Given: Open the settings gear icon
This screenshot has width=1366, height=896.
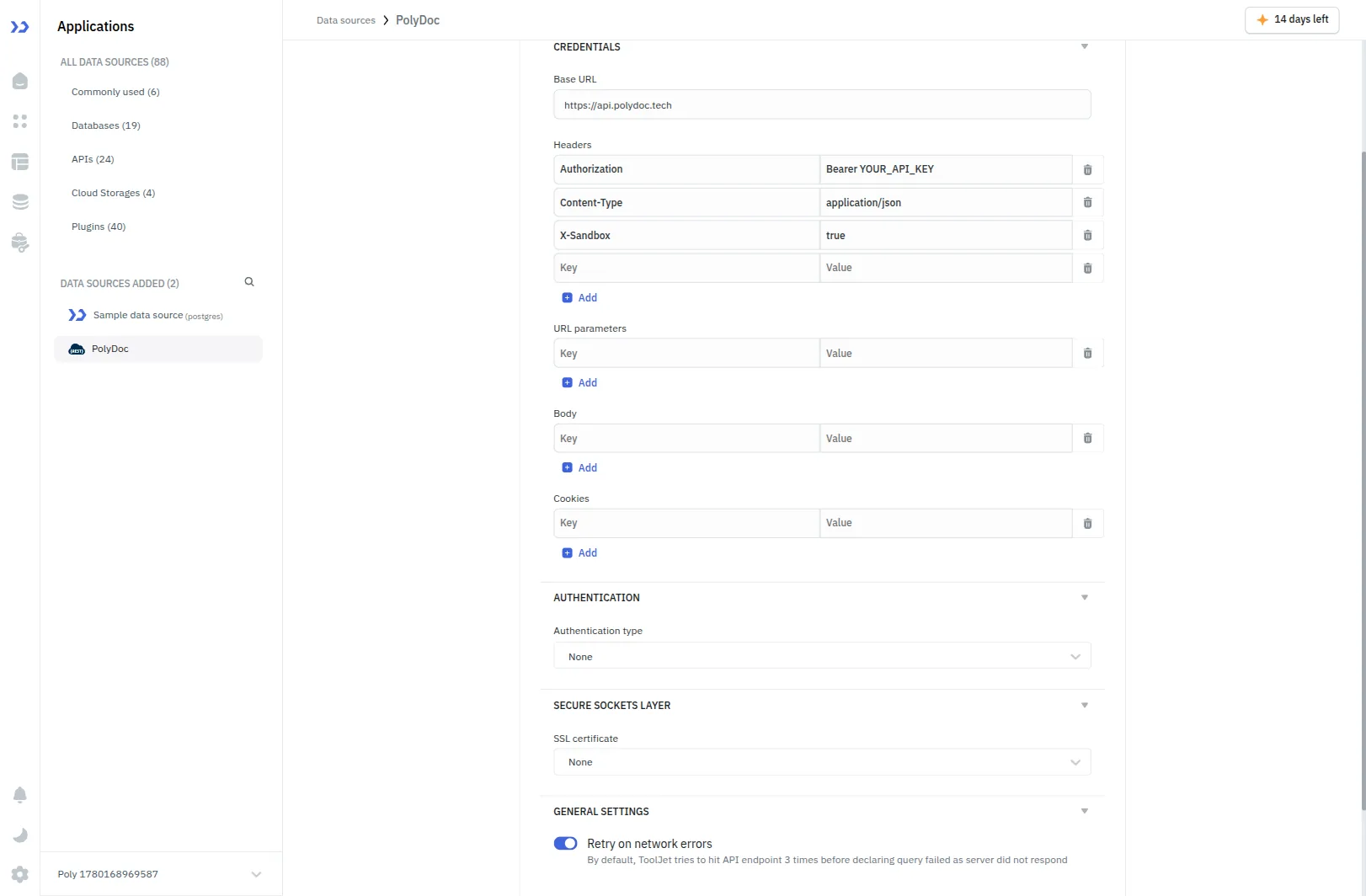Looking at the screenshot, I should coord(20,874).
